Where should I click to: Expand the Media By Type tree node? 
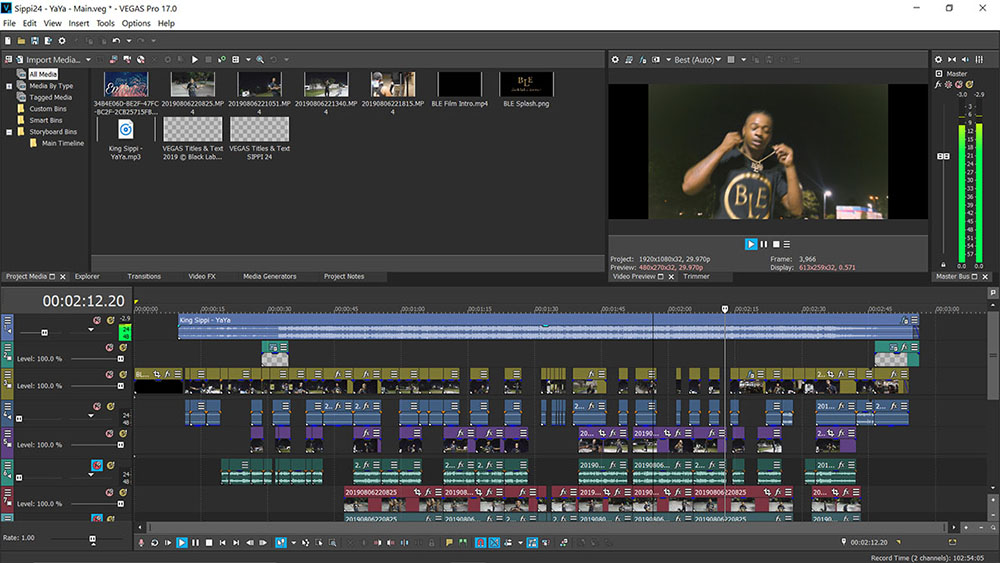pyautogui.click(x=9, y=86)
